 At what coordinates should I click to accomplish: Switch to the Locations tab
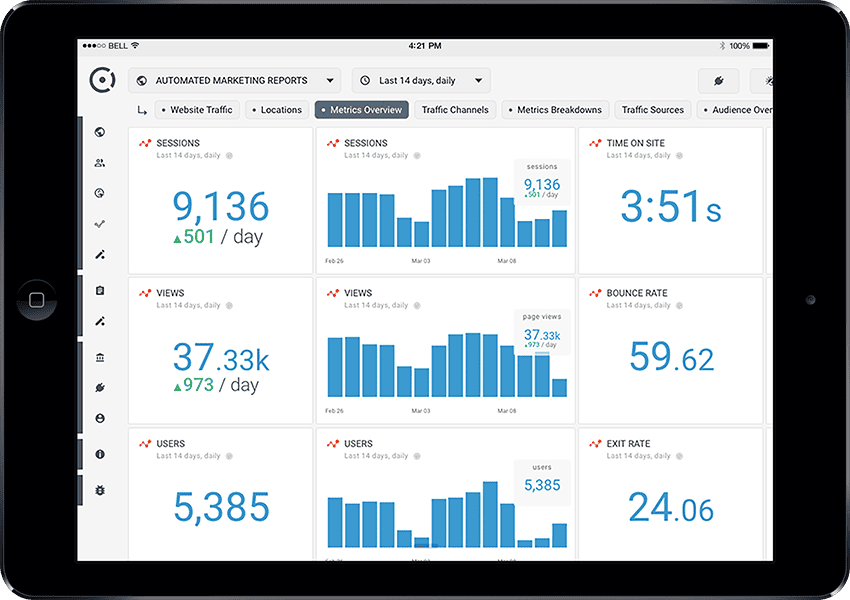pyautogui.click(x=277, y=110)
